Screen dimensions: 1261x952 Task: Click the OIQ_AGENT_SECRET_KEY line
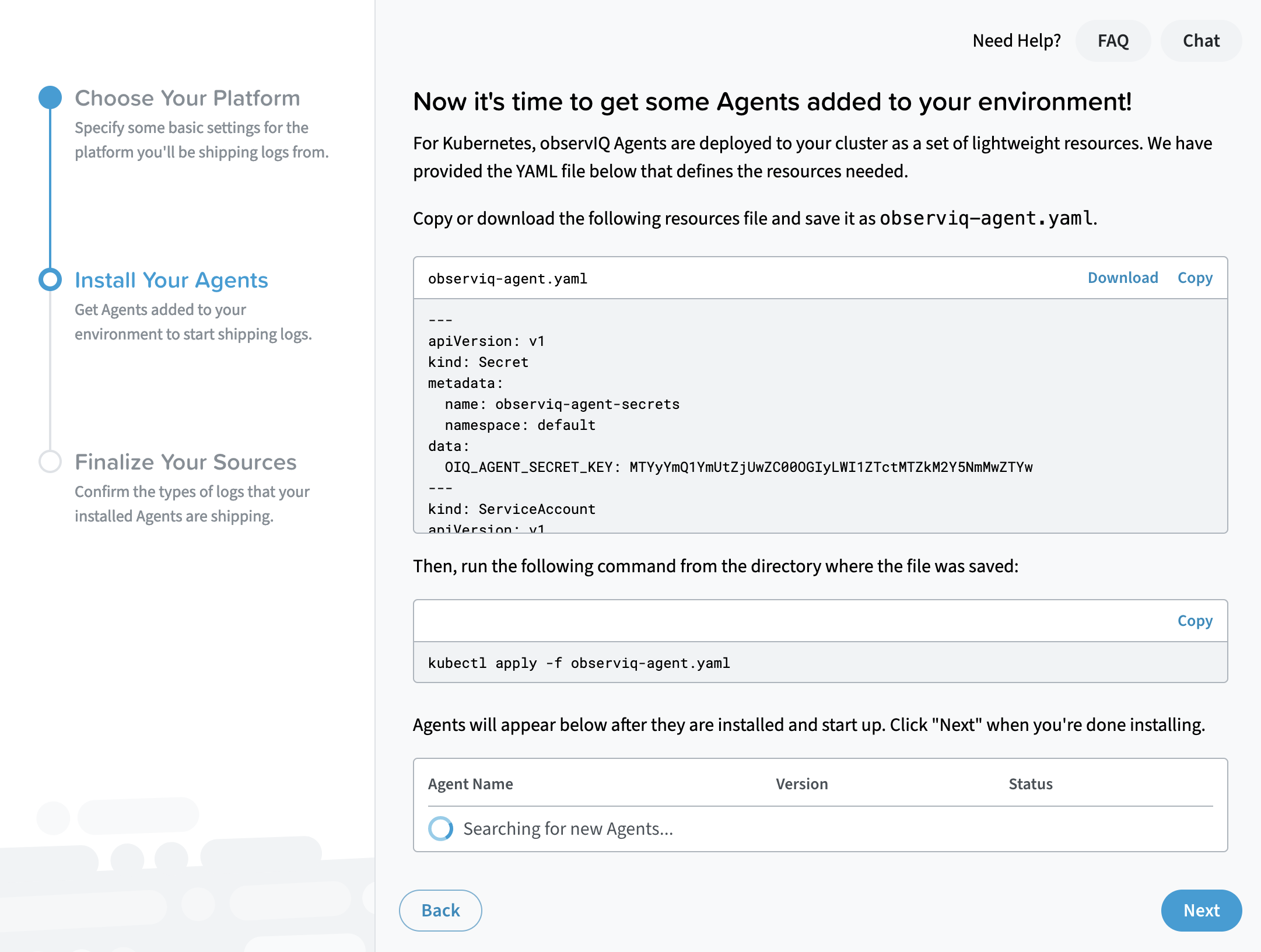[x=738, y=467]
